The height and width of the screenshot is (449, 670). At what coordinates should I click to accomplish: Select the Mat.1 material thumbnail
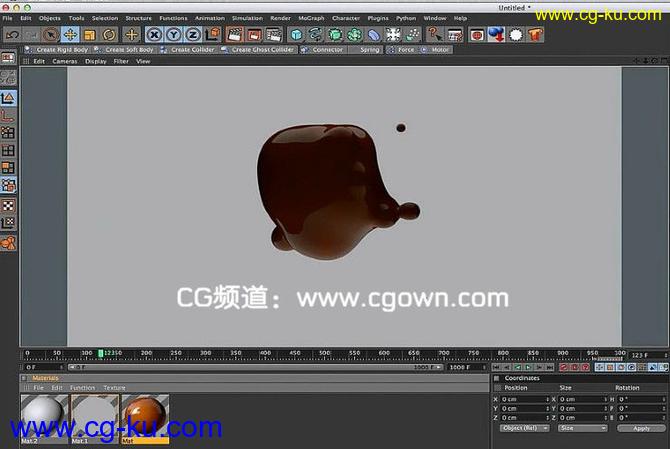click(x=95, y=419)
